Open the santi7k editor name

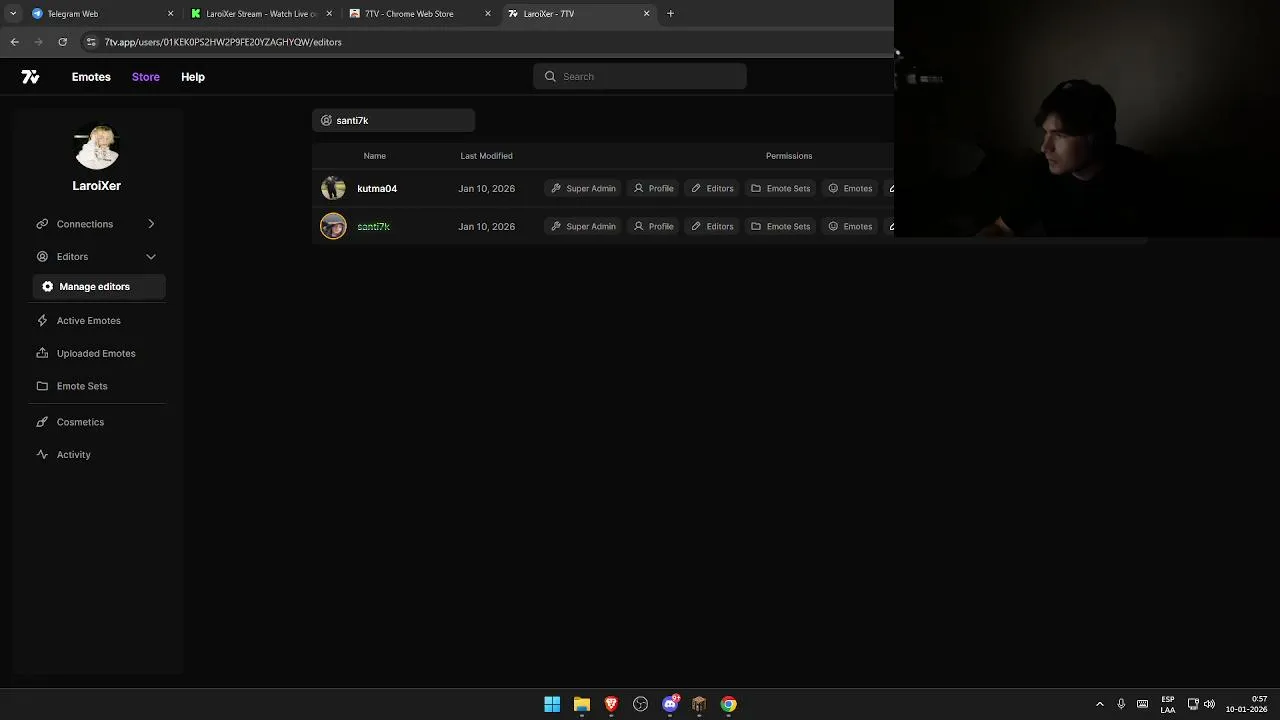click(373, 226)
